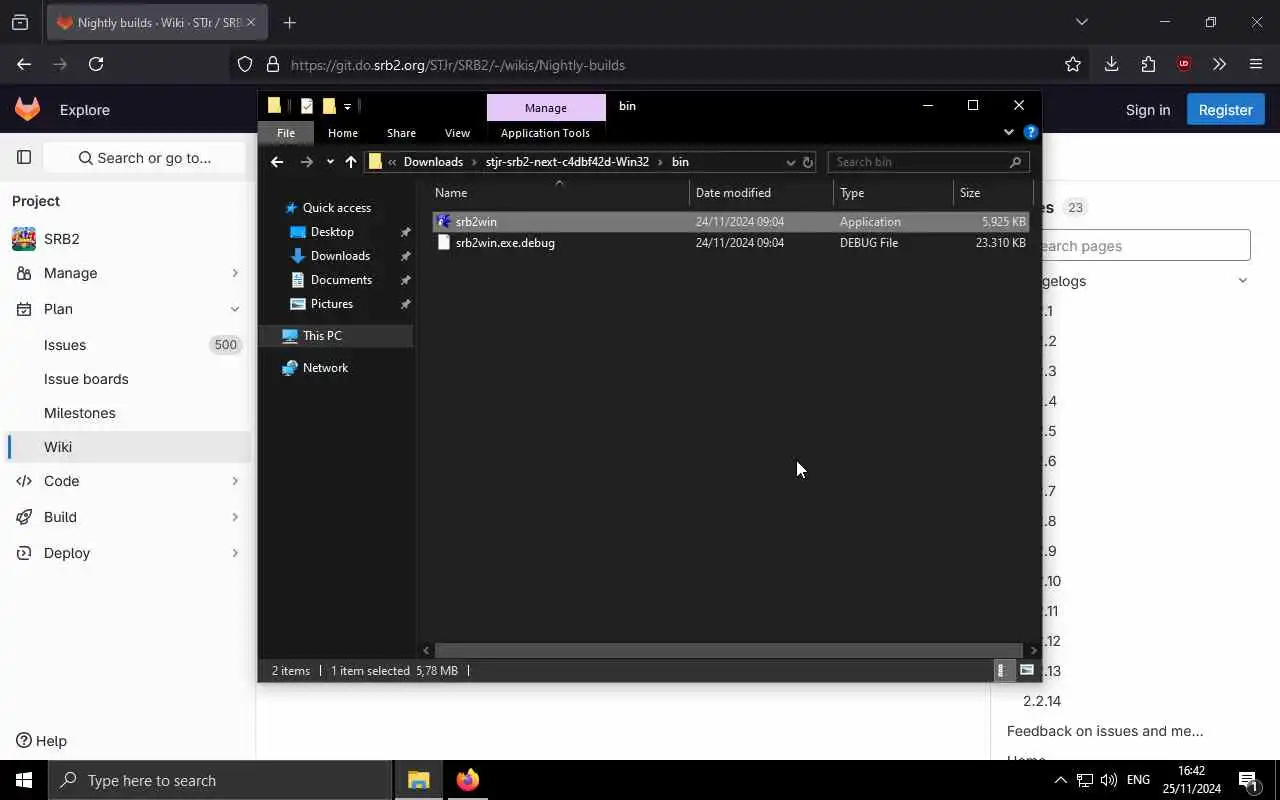Click the Windows taskbar search box
This screenshot has width=1280, height=800.
click(x=220, y=780)
